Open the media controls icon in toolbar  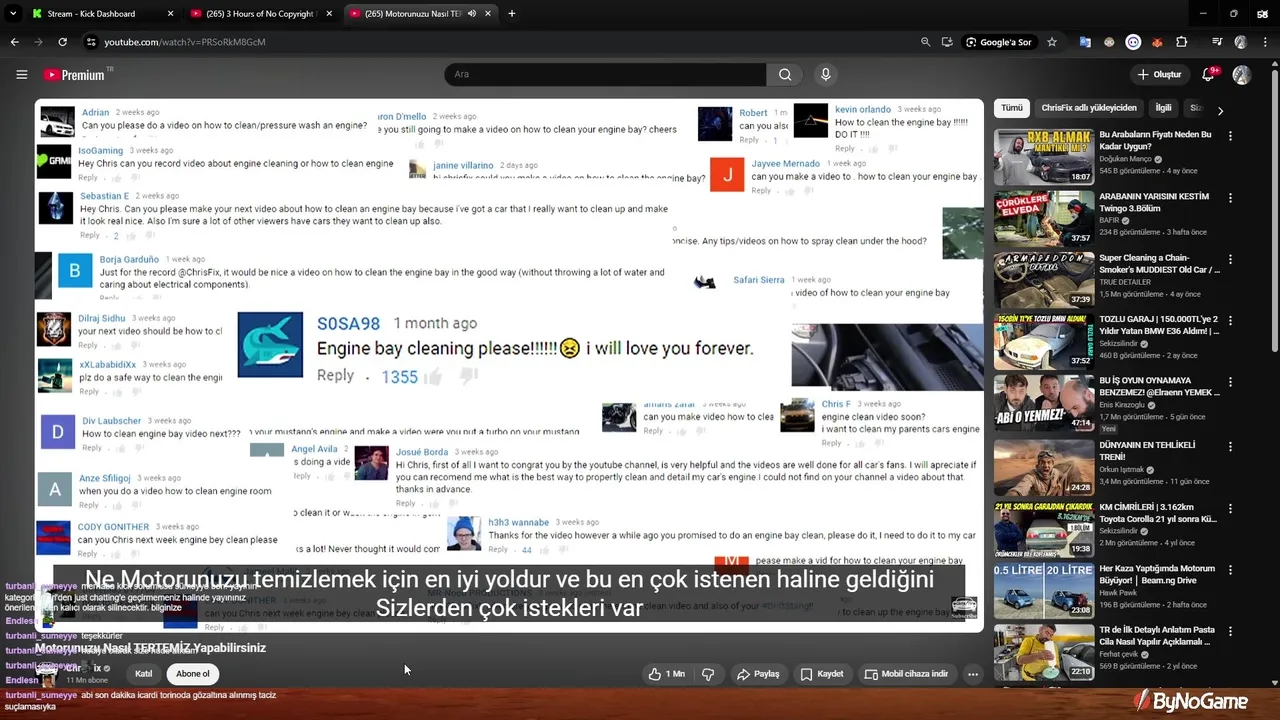(x=1217, y=42)
